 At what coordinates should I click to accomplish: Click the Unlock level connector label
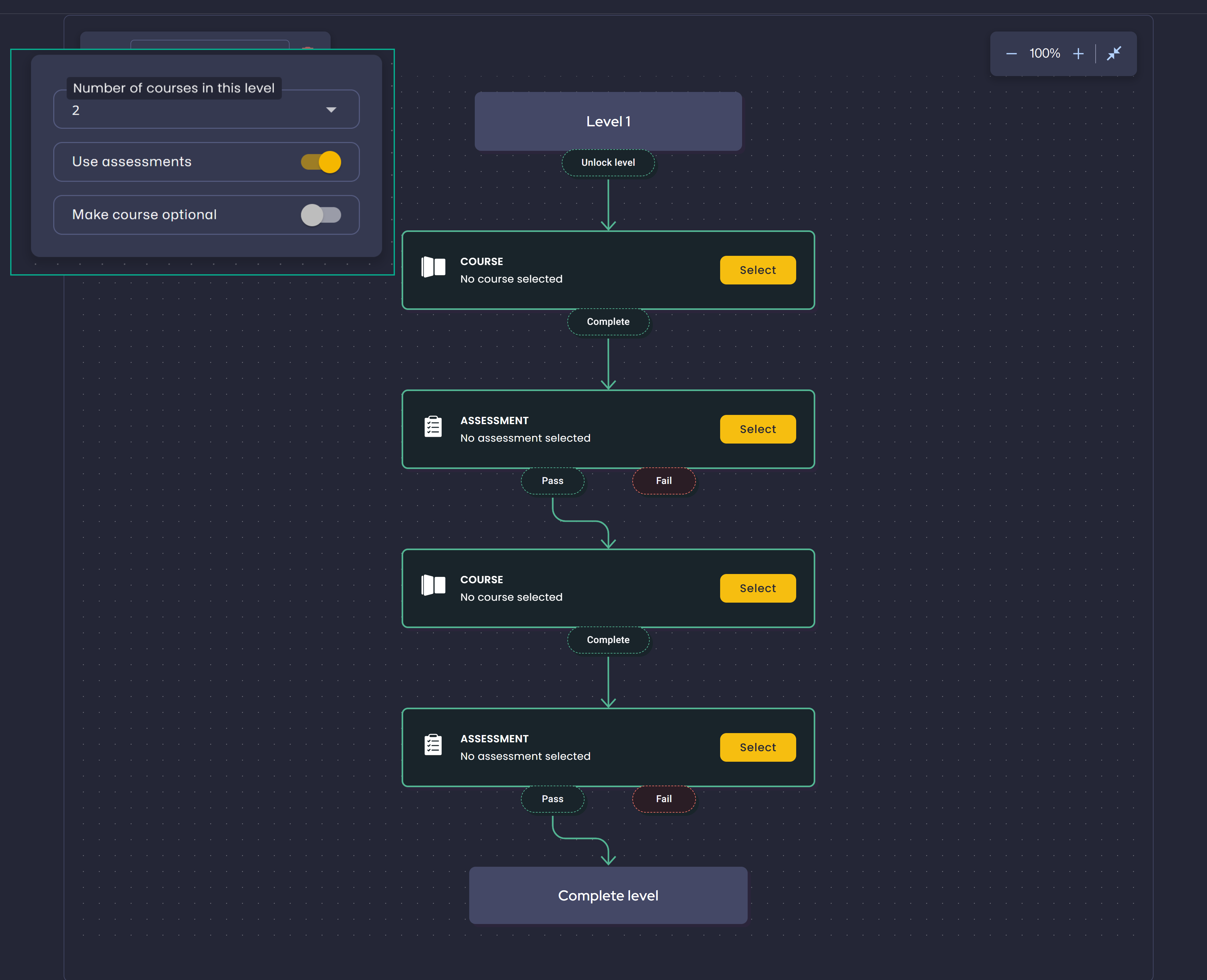[608, 163]
